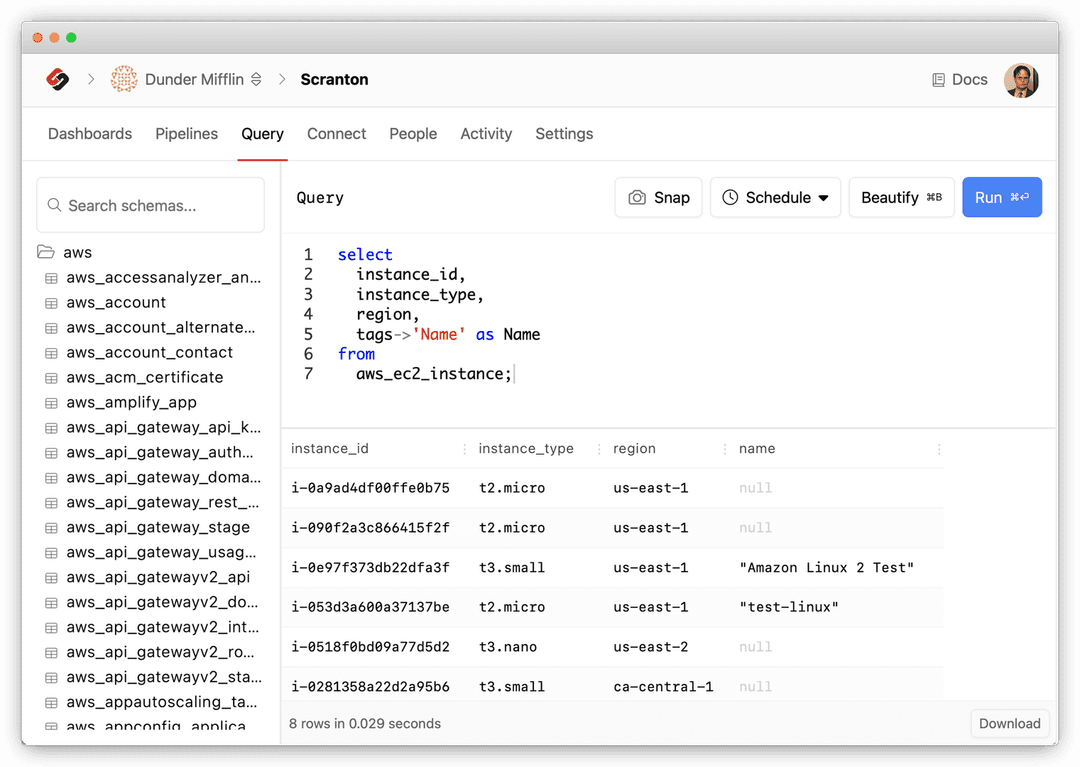Image resolution: width=1080 pixels, height=767 pixels.
Task: Open the Dunder Mifflin workspace switcher
Action: click(255, 79)
